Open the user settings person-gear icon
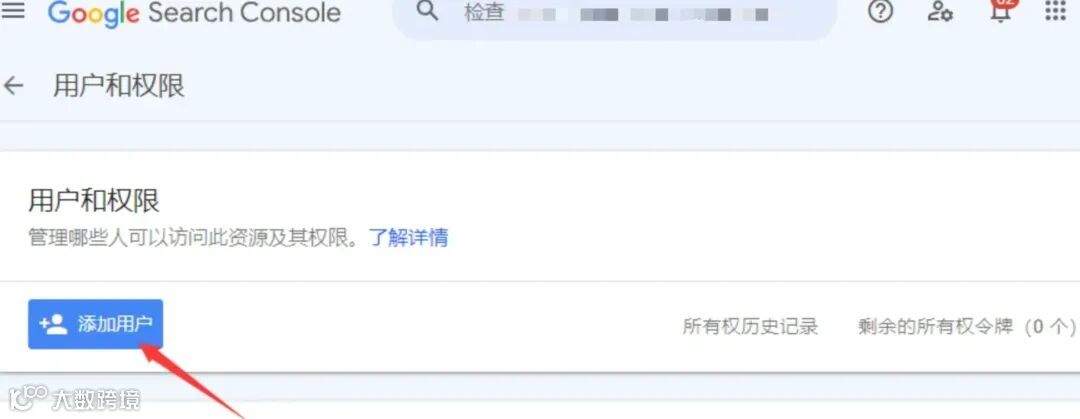 tap(940, 11)
